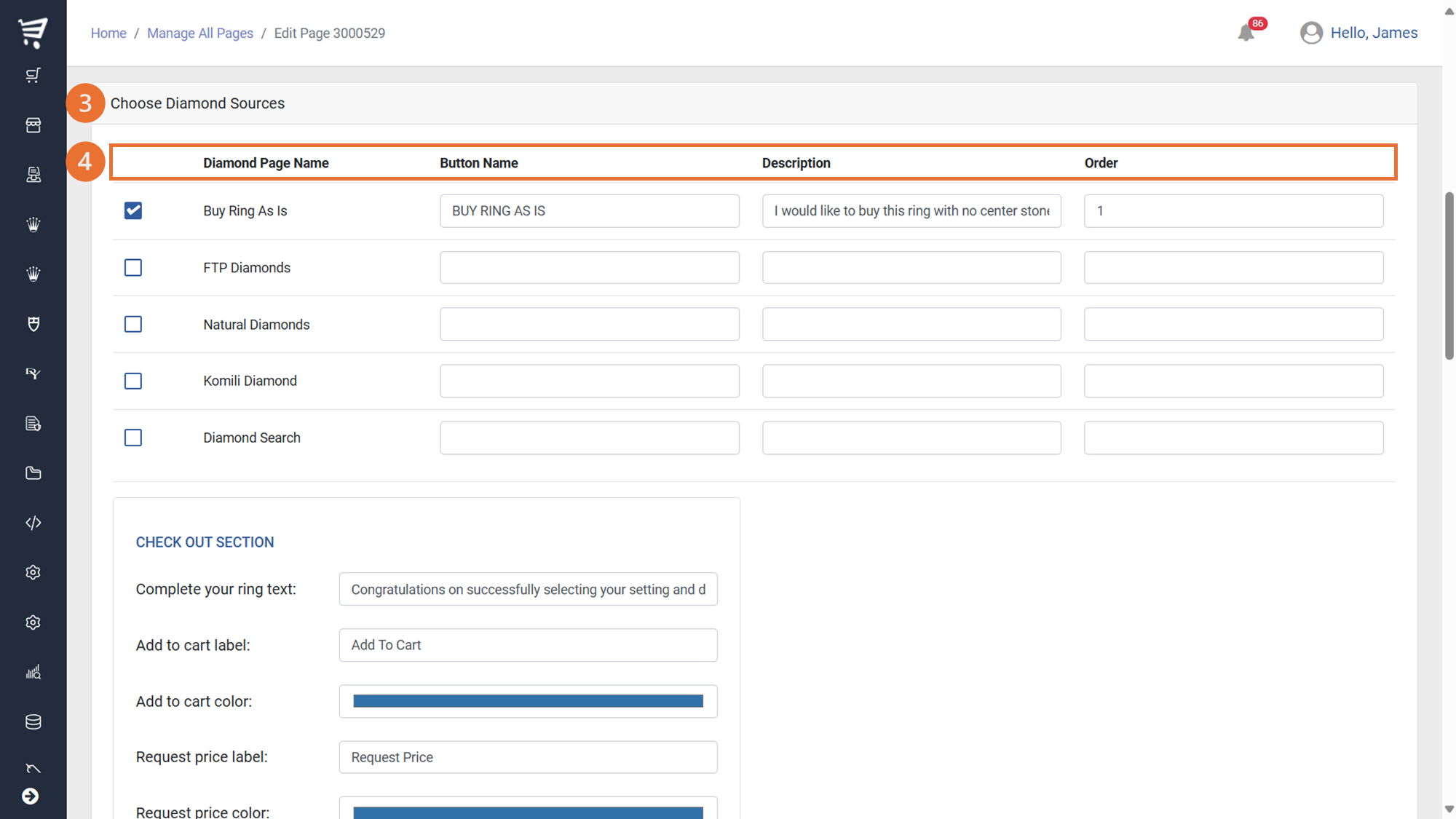Image resolution: width=1456 pixels, height=819 pixels.
Task: Open the database icon in sidebar
Action: point(33,721)
